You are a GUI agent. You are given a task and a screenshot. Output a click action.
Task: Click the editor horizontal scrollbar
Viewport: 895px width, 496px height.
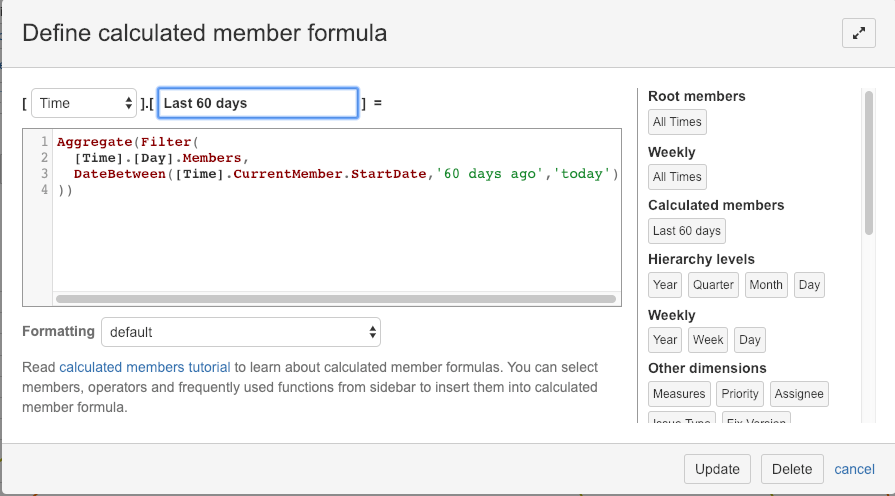(x=336, y=299)
